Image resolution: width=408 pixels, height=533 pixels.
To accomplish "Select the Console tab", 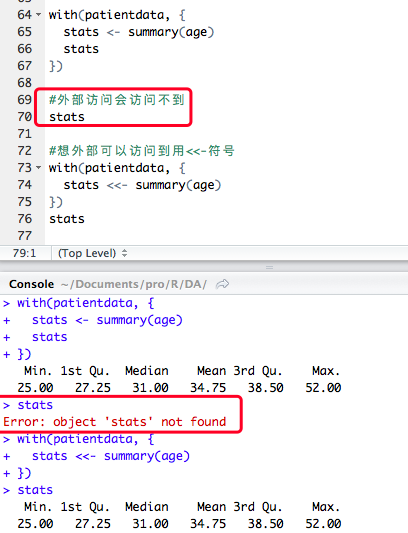I will click(x=31, y=284).
